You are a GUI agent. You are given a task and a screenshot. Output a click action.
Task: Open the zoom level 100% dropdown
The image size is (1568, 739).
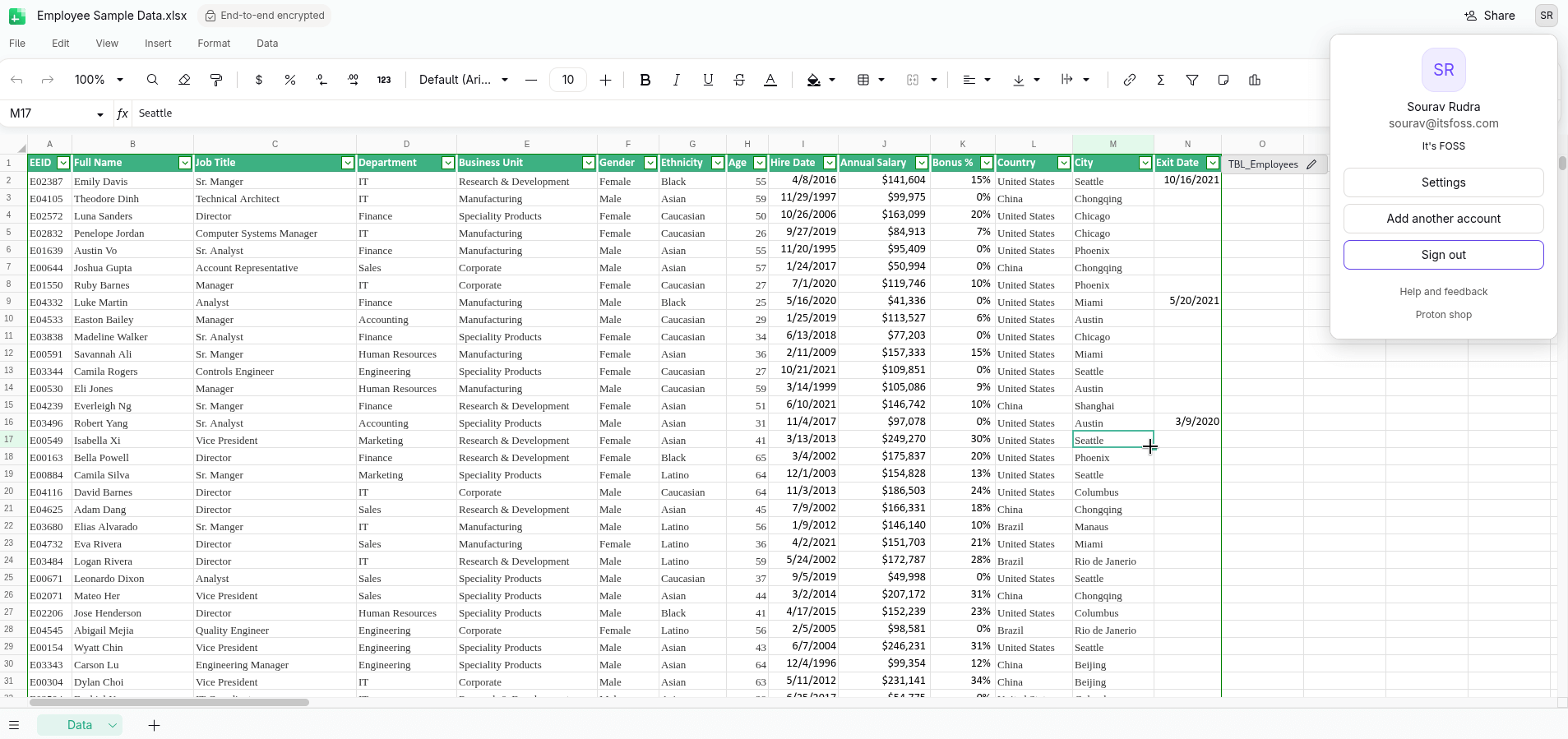pyautogui.click(x=99, y=80)
